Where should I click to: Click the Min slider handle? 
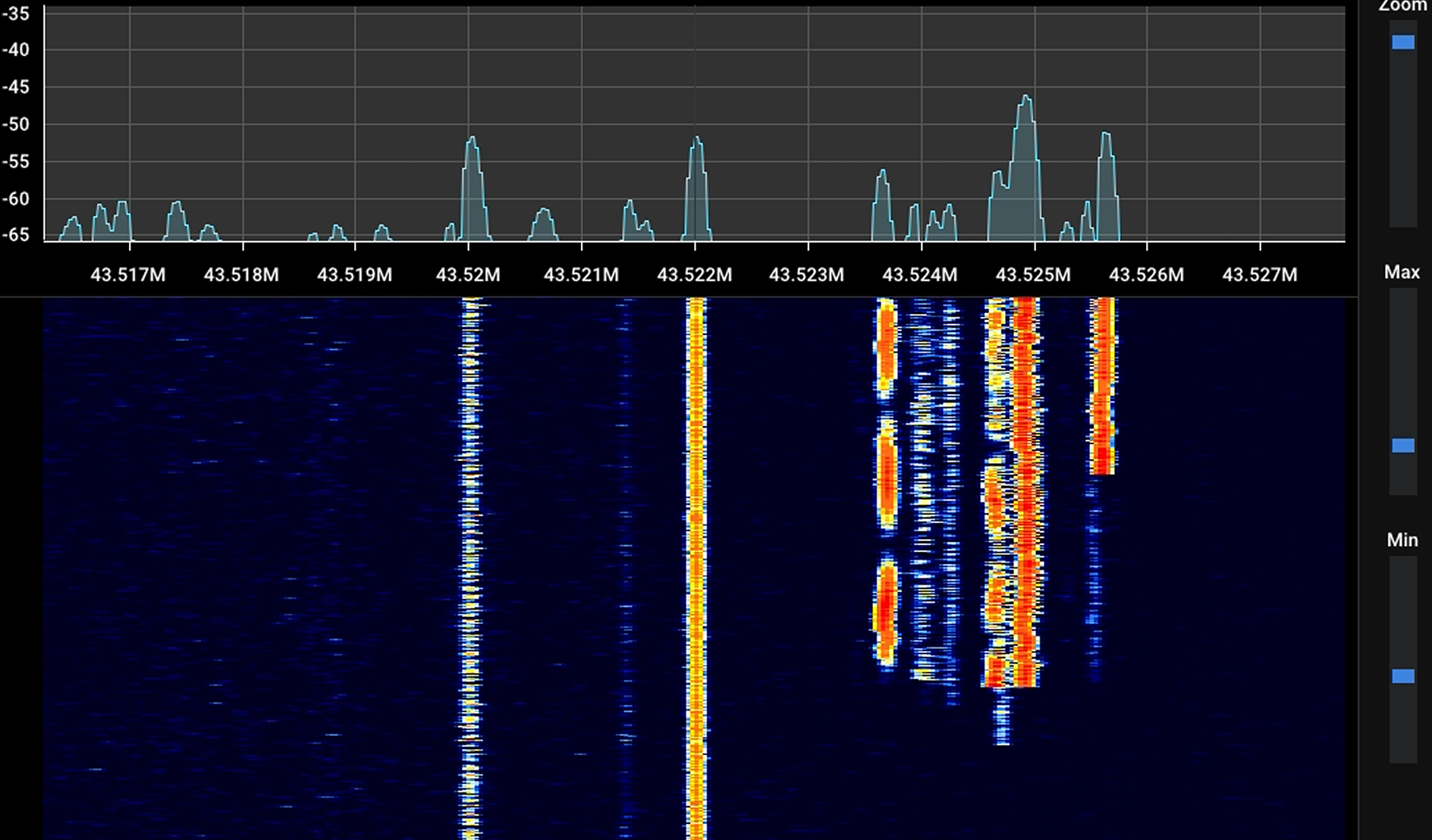point(1402,676)
